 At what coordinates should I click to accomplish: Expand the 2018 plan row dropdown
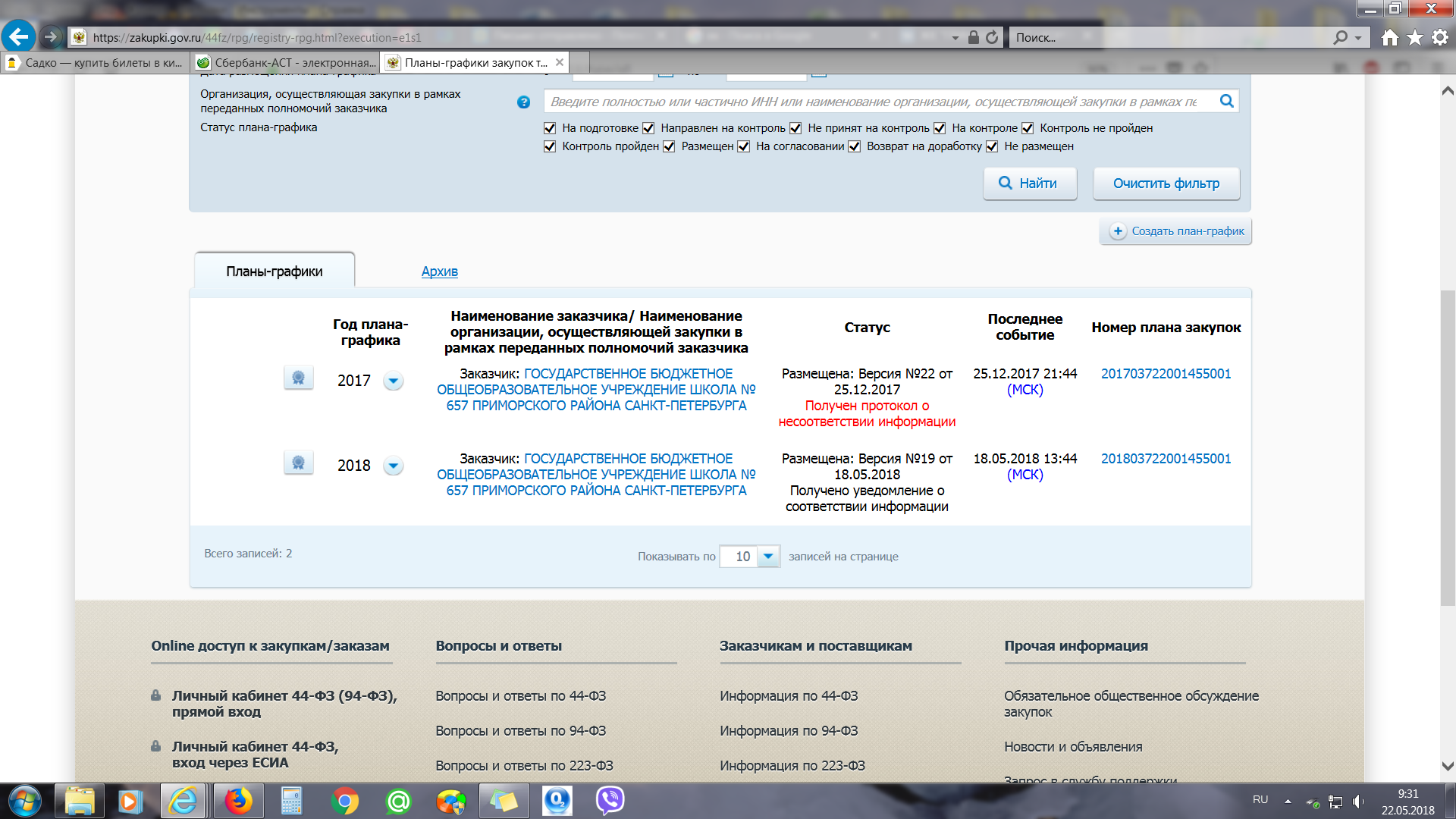(393, 466)
